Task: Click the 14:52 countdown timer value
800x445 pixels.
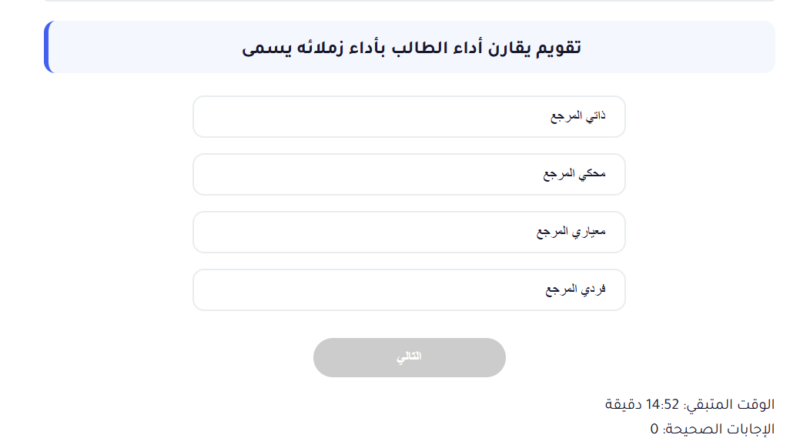Action: pyautogui.click(x=662, y=404)
